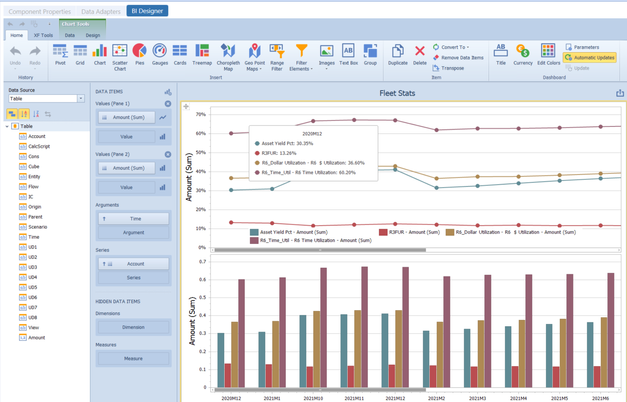Image resolution: width=627 pixels, height=402 pixels.
Task: Click the Time argument item
Action: 134,219
